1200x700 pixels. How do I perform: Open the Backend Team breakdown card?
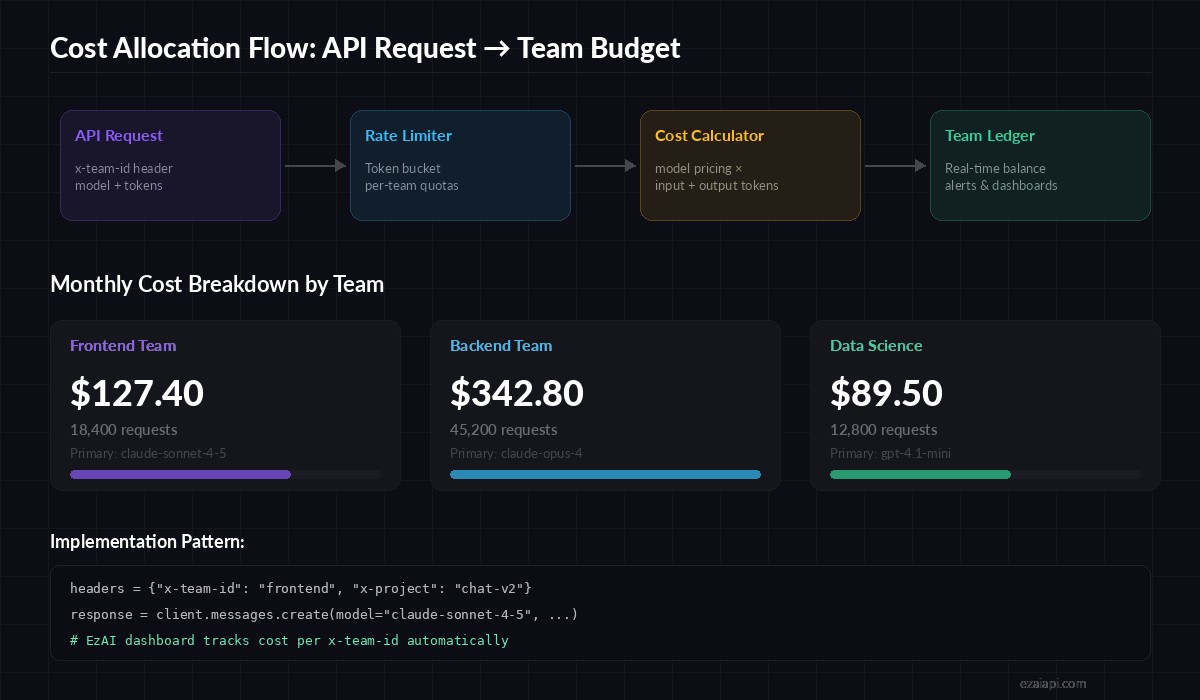pos(605,405)
